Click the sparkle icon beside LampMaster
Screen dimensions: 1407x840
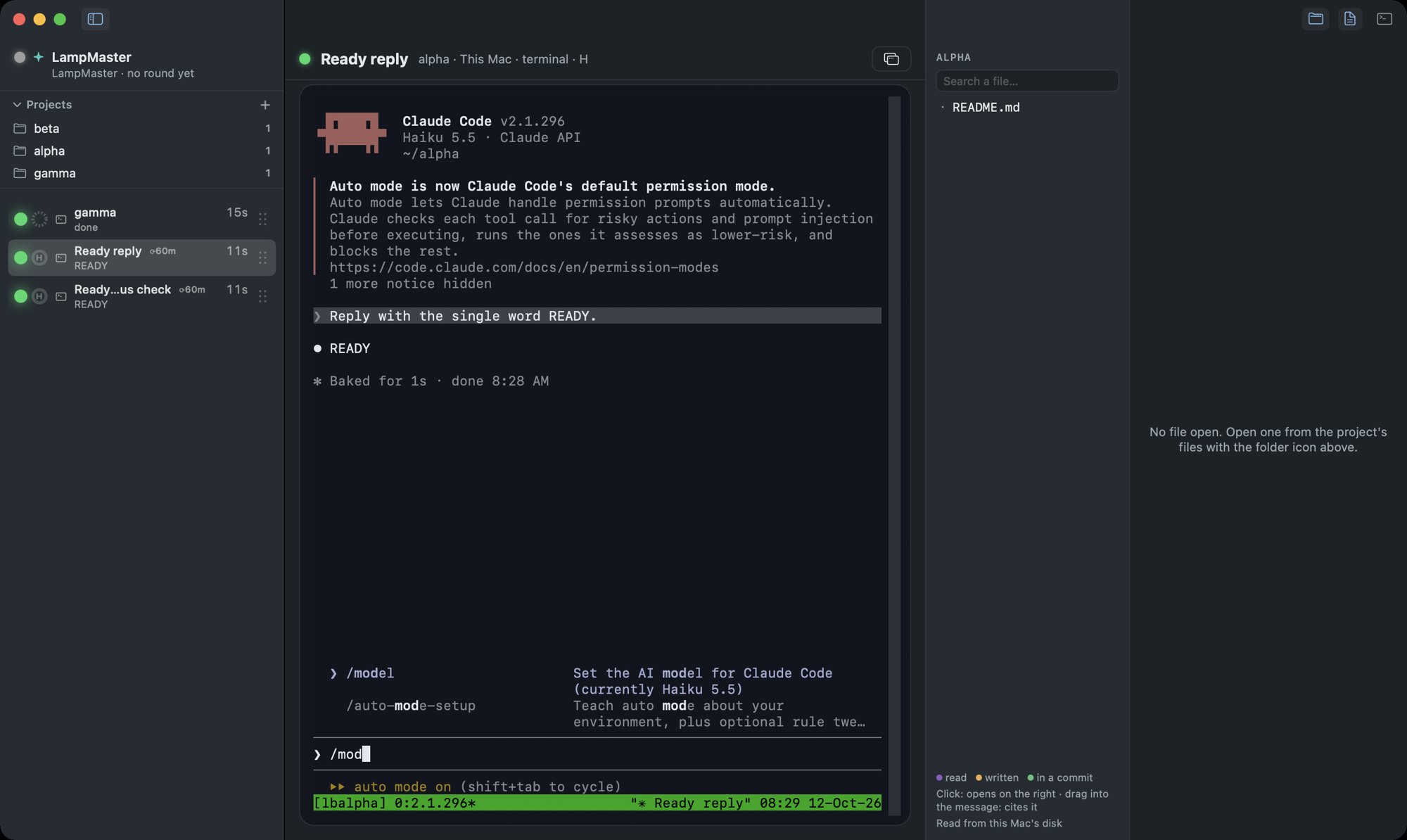pyautogui.click(x=39, y=57)
